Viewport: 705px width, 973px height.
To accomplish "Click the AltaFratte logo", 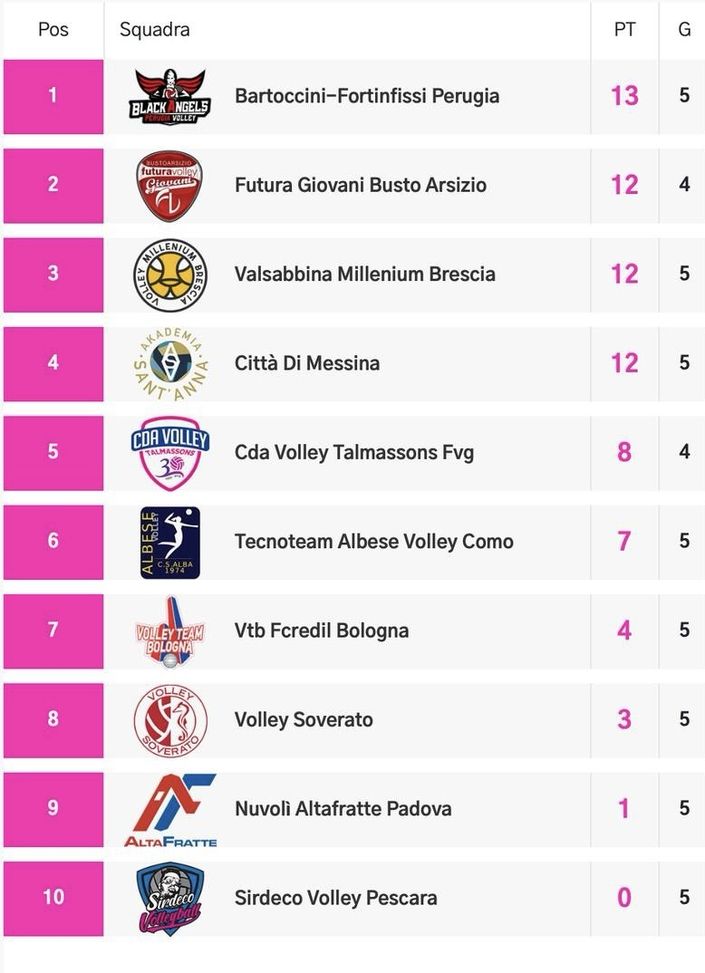I will pos(170,809).
